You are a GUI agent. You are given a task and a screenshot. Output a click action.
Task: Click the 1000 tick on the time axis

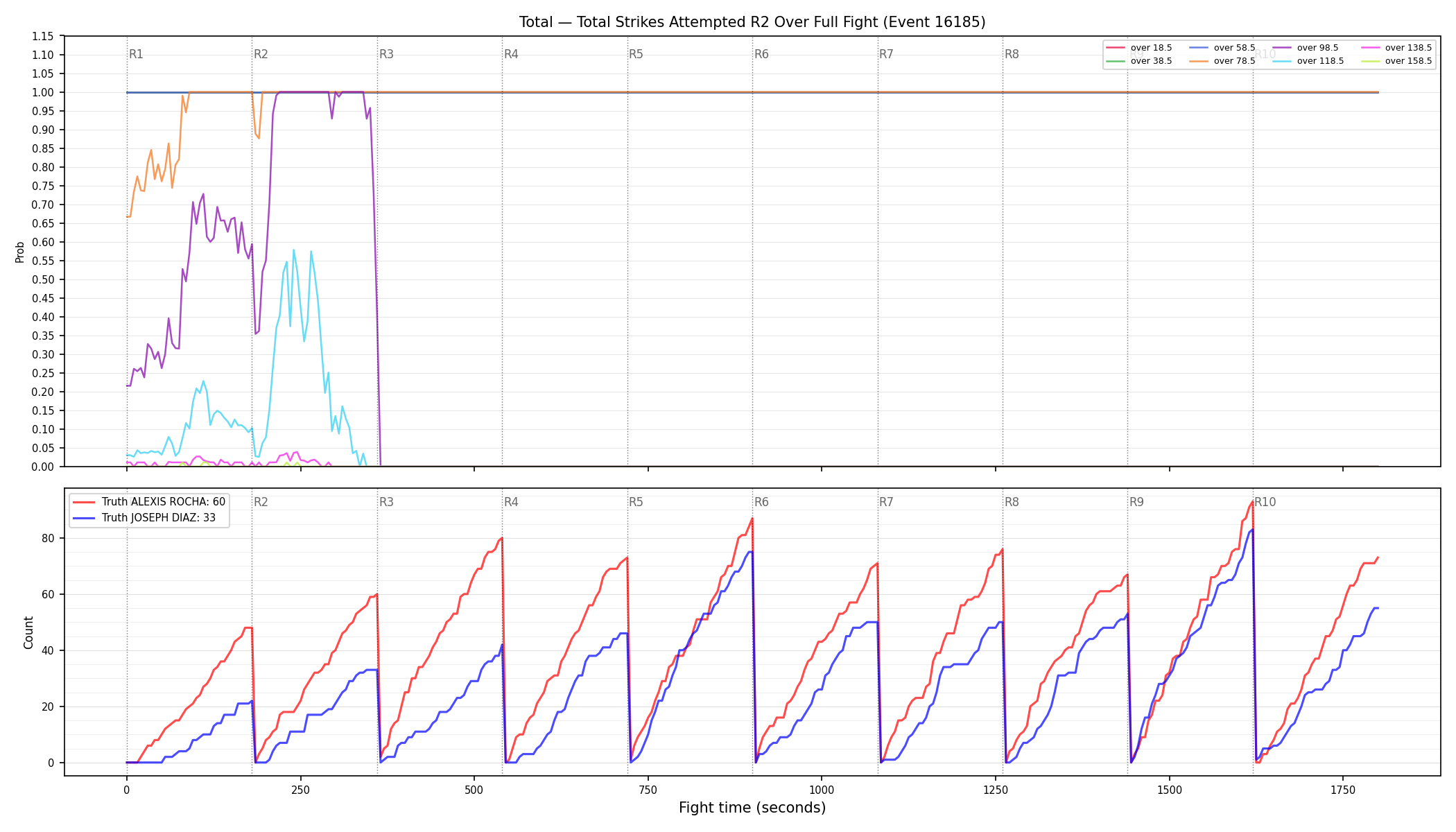(x=822, y=790)
